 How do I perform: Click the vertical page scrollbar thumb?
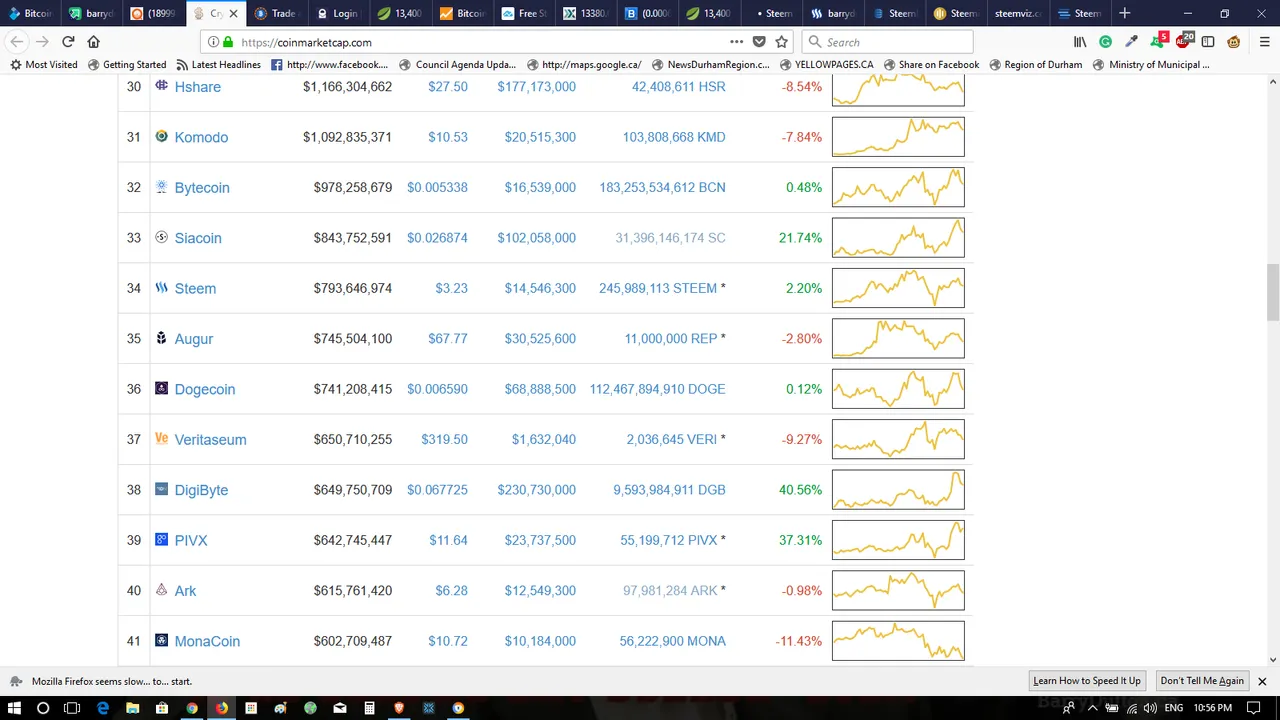click(x=1273, y=292)
